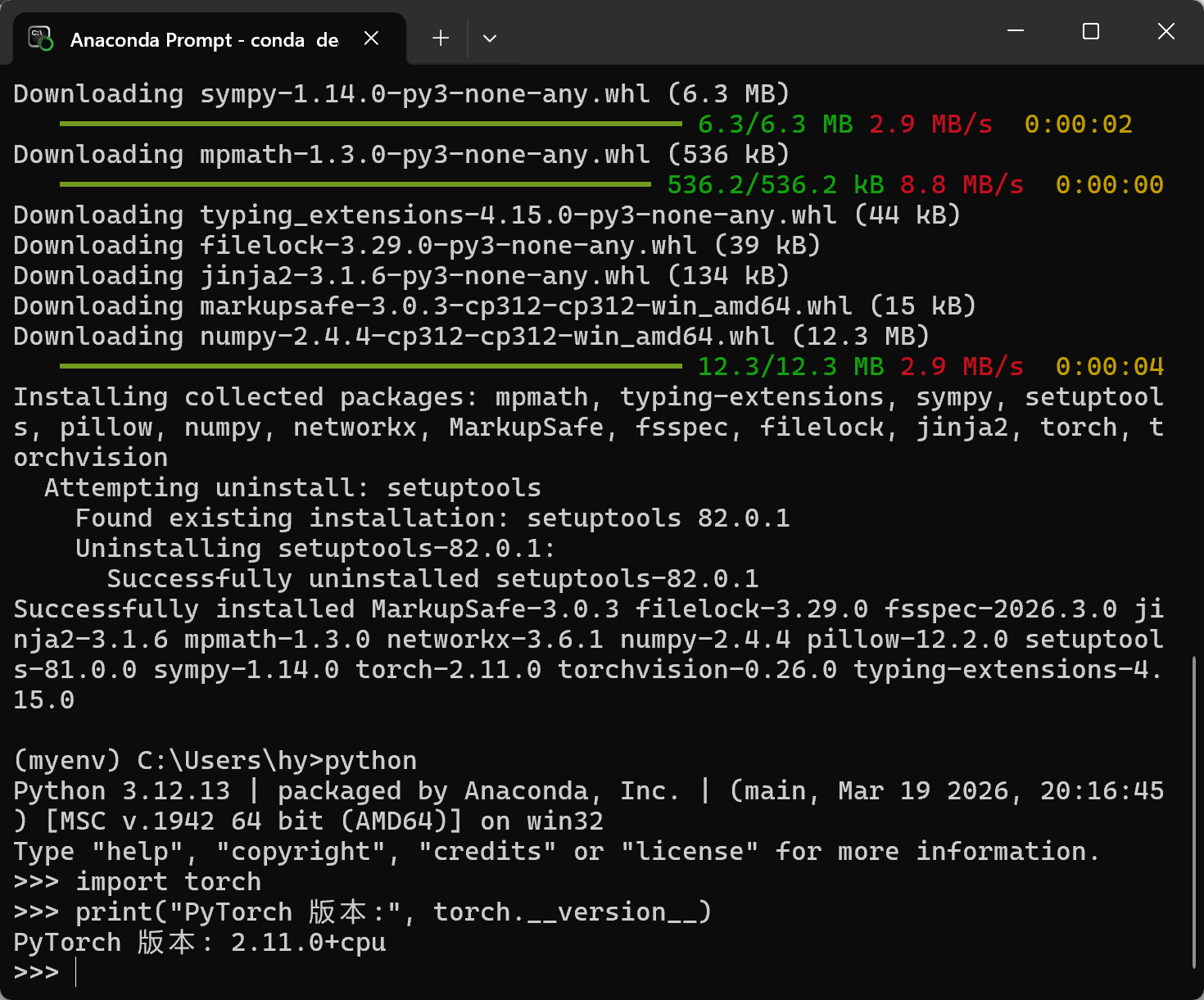This screenshot has width=1204, height=1000.
Task: Click the "0:00:02" elapsed time
Action: click(x=1079, y=124)
